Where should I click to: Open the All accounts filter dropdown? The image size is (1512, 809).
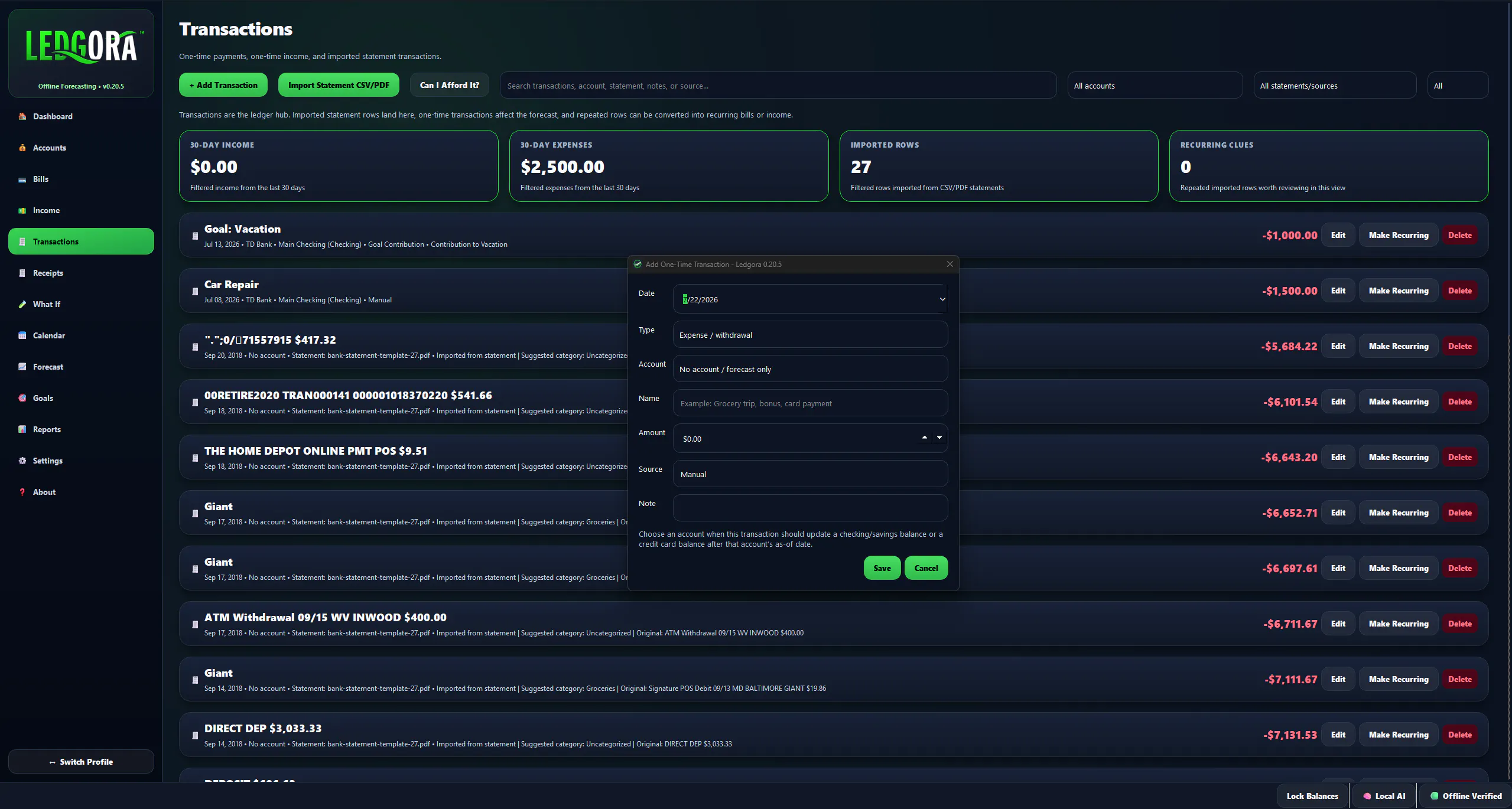(1155, 86)
